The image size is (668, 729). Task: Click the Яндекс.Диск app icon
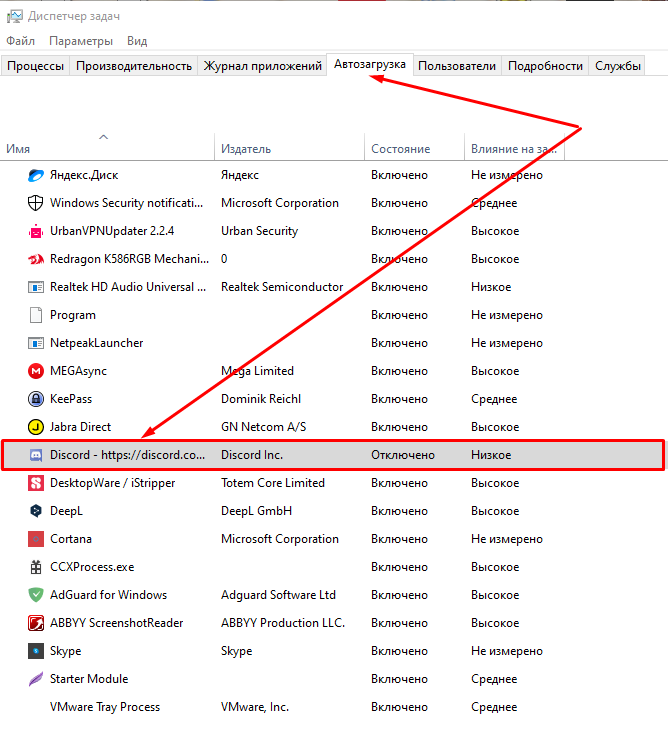36,175
